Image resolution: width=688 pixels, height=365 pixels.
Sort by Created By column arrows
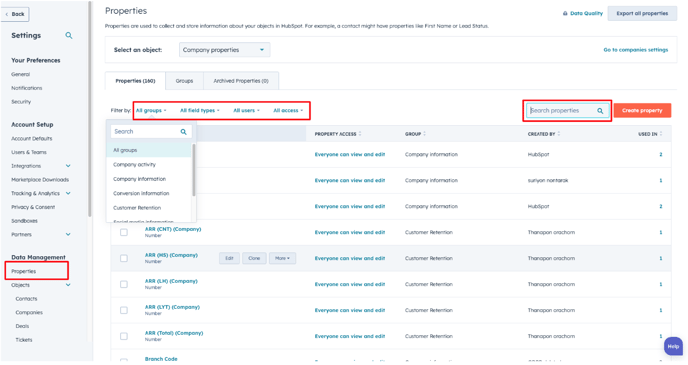559,134
